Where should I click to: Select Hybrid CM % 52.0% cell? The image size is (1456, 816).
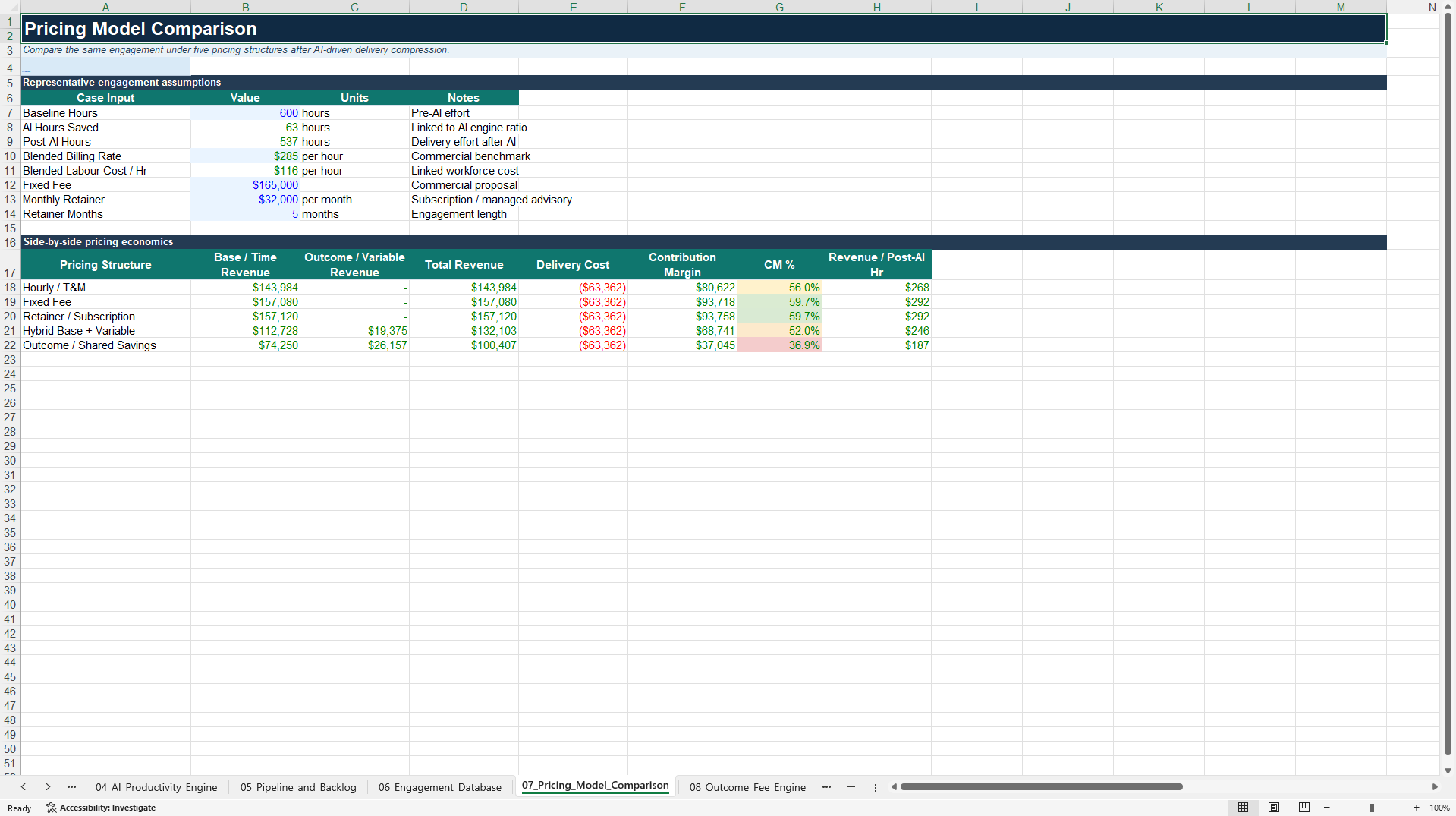point(779,331)
